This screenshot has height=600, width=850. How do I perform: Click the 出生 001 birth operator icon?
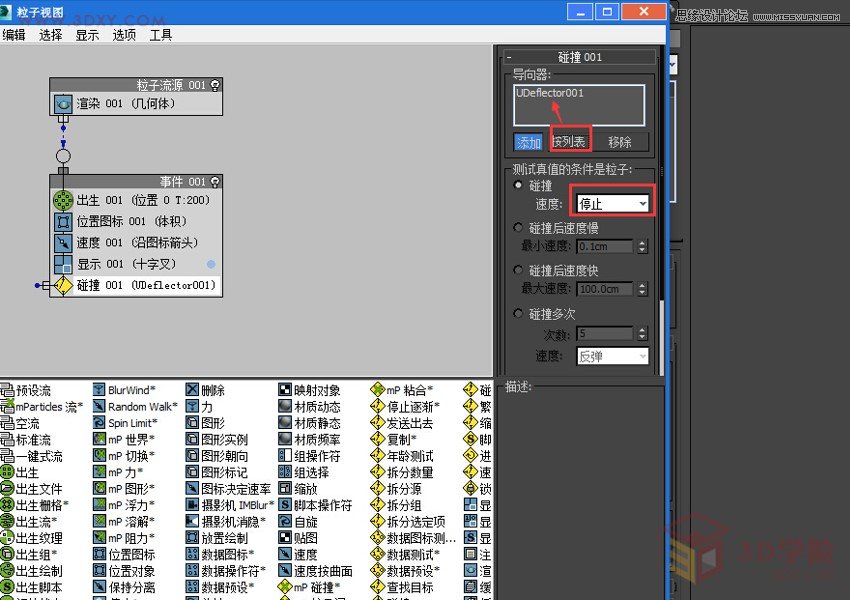coord(63,199)
